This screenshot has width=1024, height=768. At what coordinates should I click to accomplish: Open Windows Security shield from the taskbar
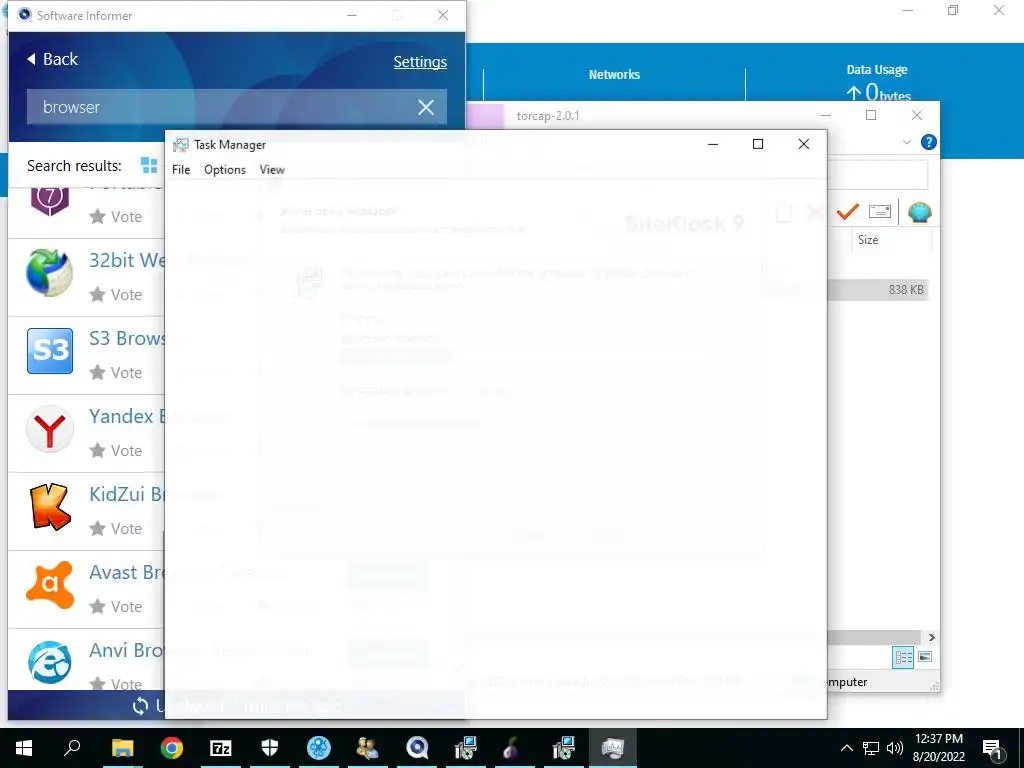pos(270,748)
